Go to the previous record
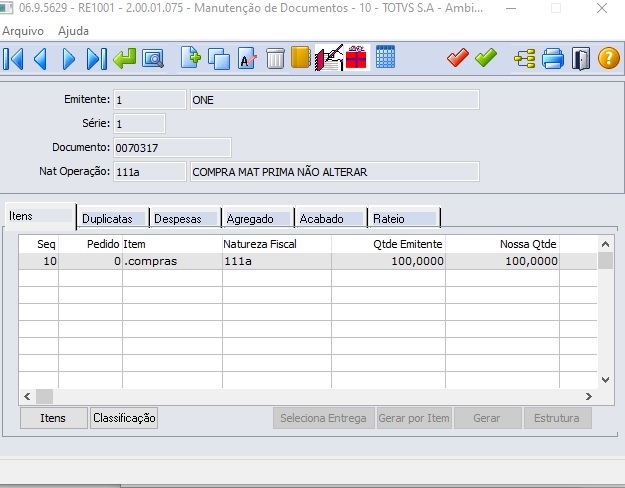625x488 pixels. click(41, 59)
